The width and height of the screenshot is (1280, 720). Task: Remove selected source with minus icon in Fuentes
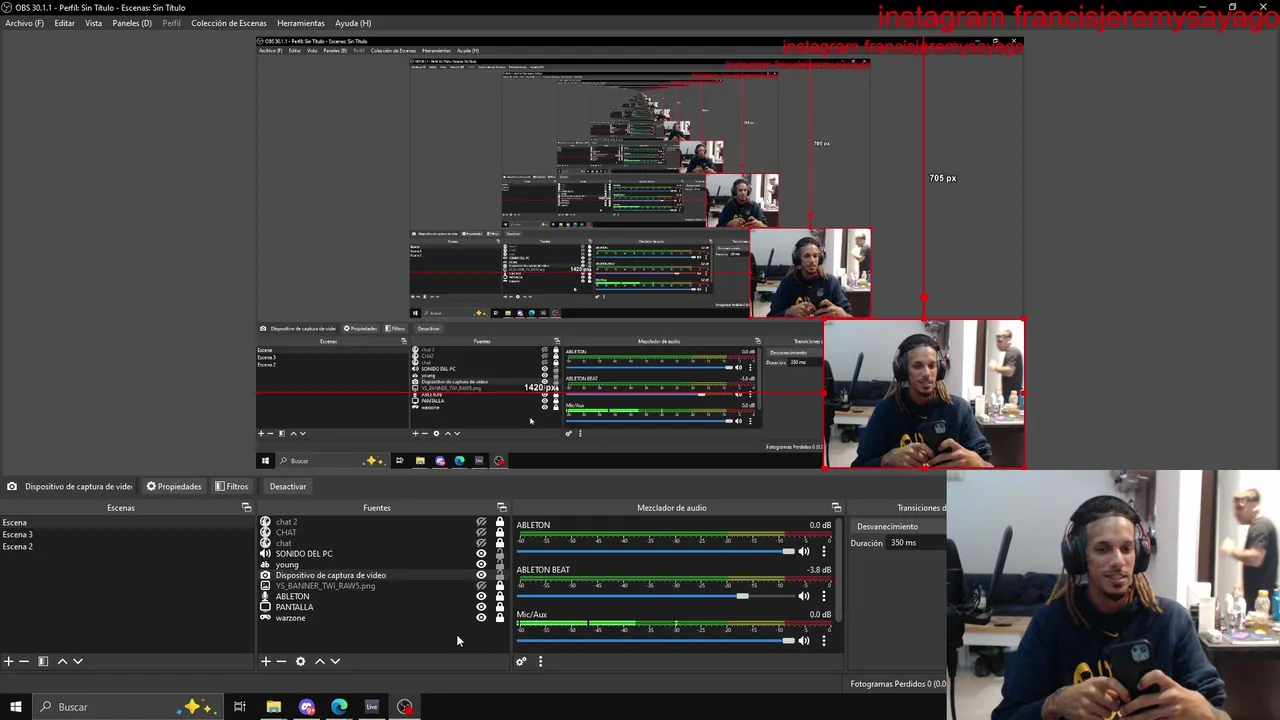point(281,661)
